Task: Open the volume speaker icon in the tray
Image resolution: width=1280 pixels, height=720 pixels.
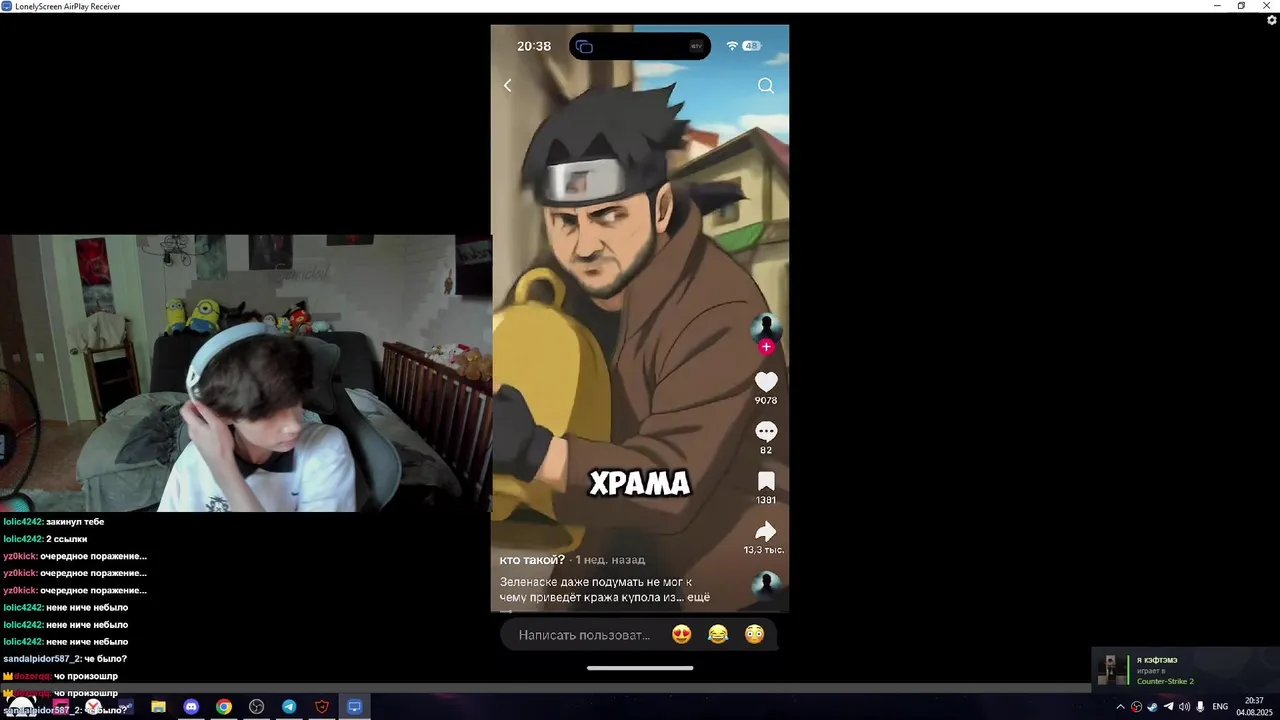Action: coord(1184,707)
